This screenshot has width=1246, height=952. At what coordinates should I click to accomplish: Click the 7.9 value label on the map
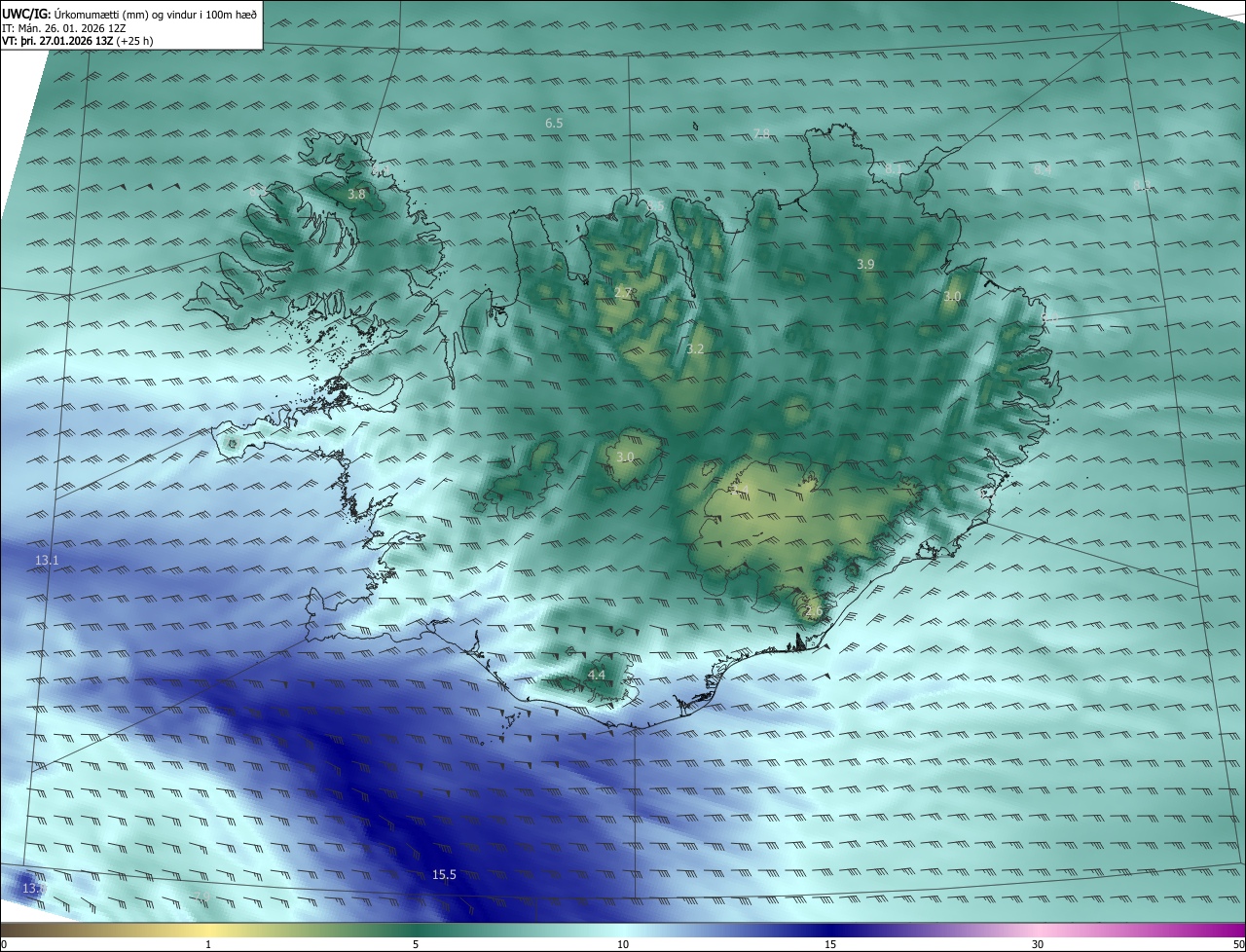pyautogui.click(x=202, y=897)
